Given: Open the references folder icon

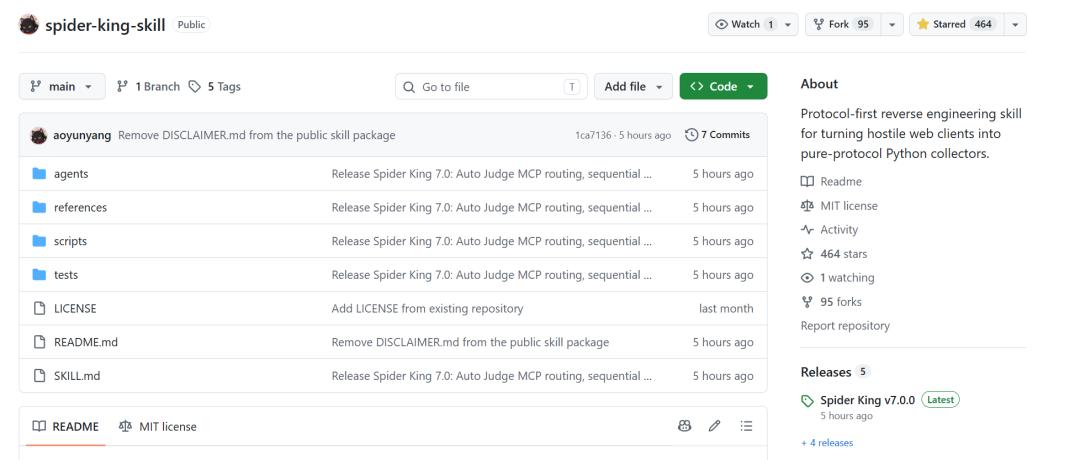Looking at the screenshot, I should [x=39, y=207].
